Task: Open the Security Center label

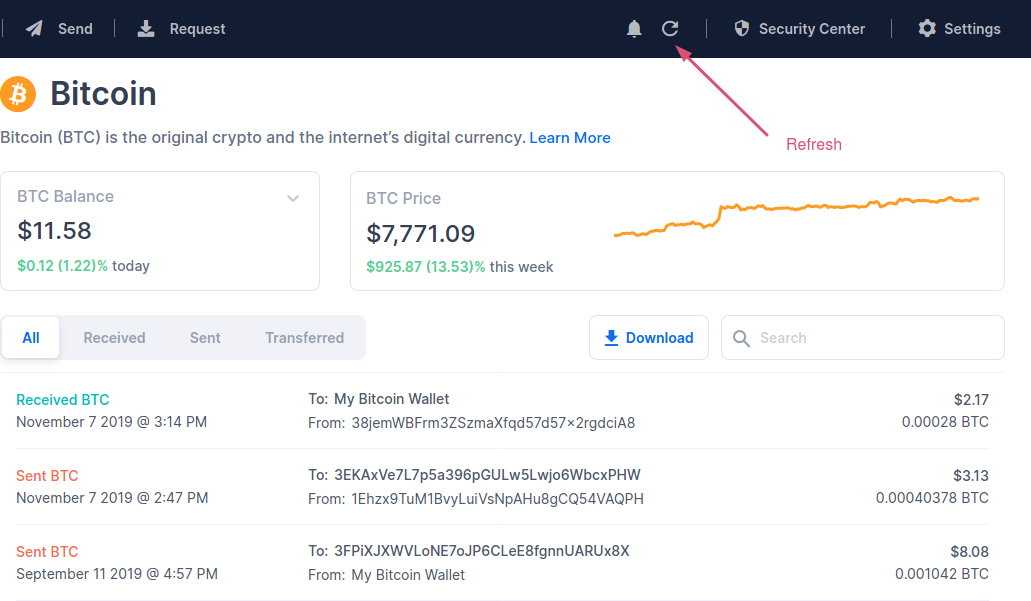Action: pos(812,29)
